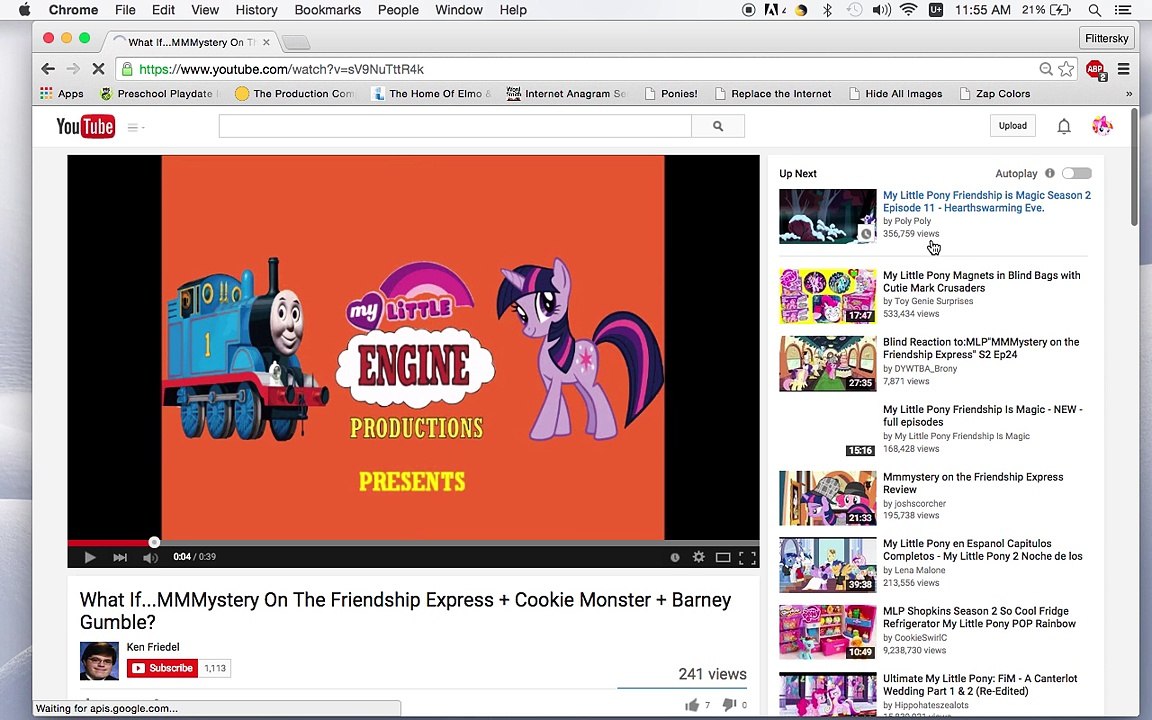Open The Production Com bookmark
1152x720 pixels.
(x=295, y=93)
